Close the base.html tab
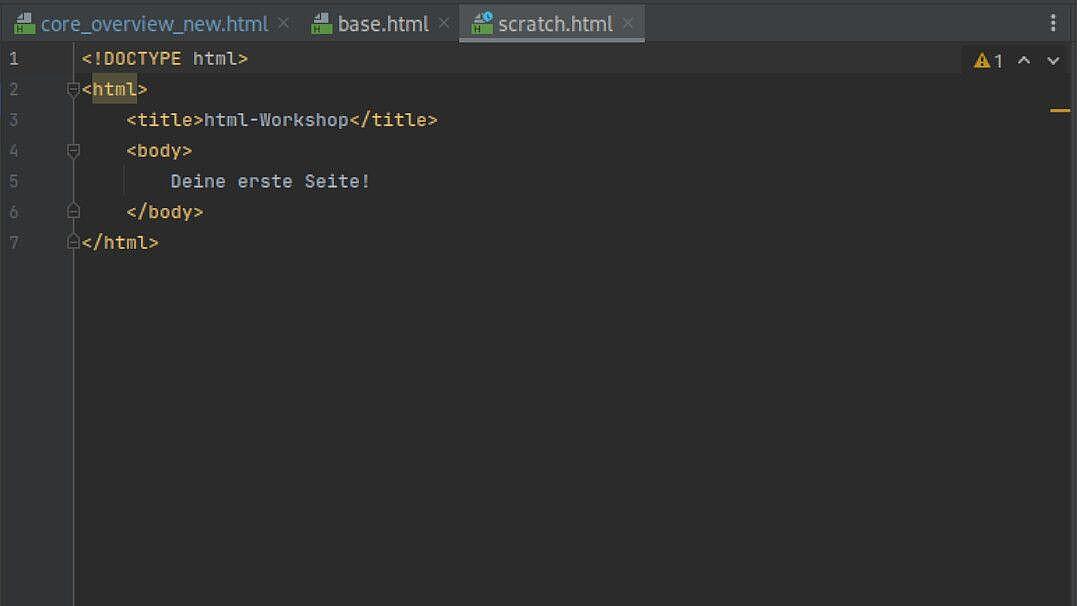Screen dimensions: 1080x606 [x=444, y=23]
